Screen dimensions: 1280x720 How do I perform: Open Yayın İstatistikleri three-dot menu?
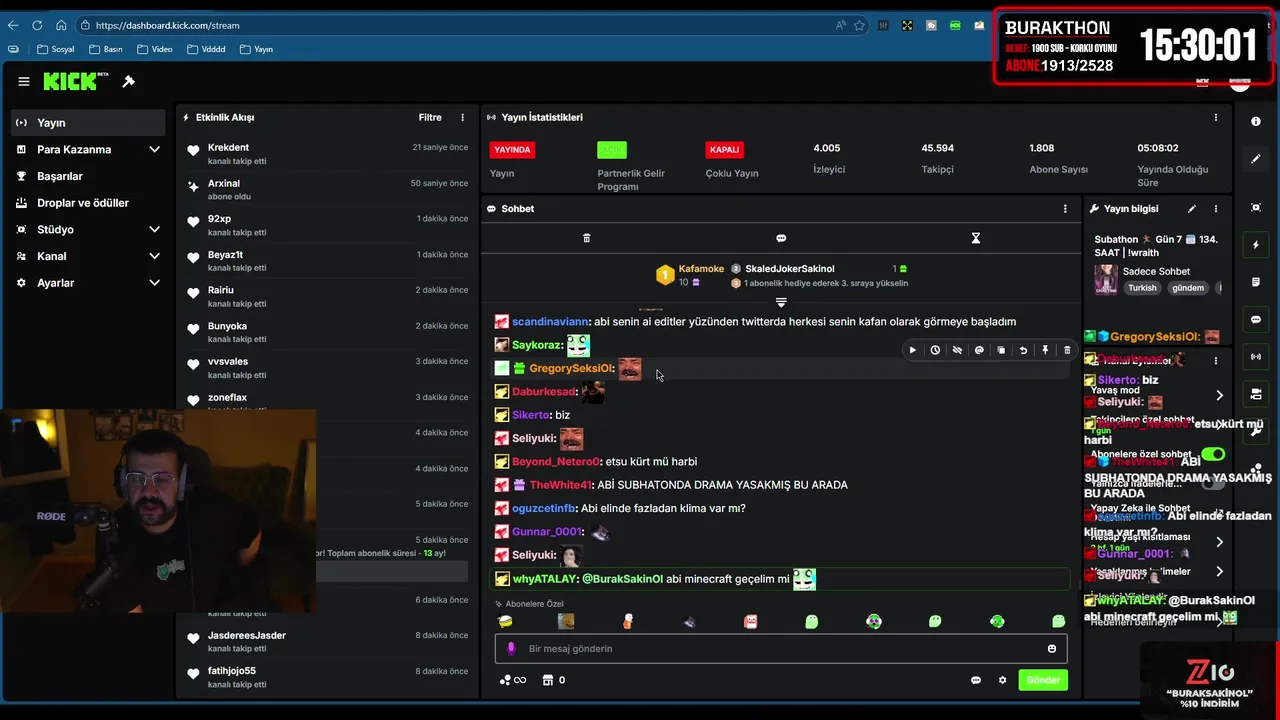pos(1216,117)
